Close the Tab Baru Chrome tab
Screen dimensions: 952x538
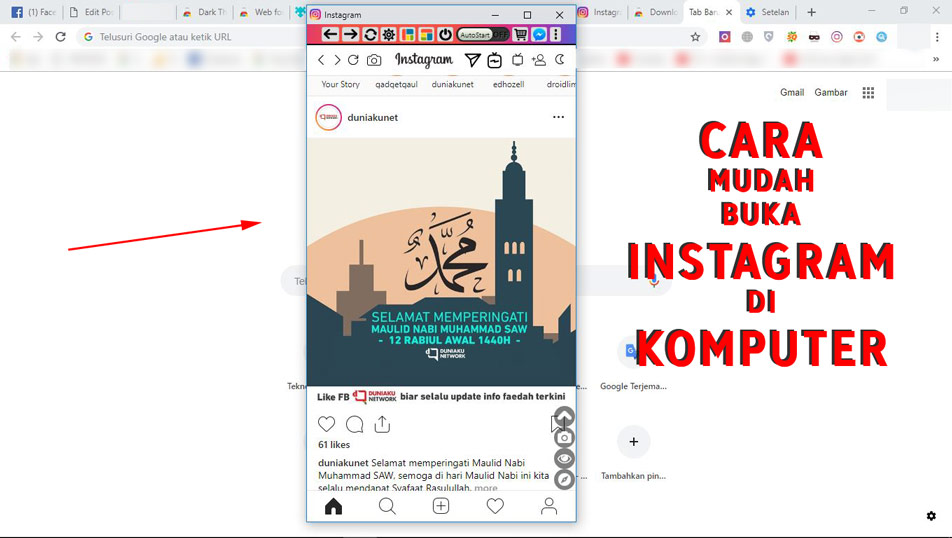coord(729,12)
